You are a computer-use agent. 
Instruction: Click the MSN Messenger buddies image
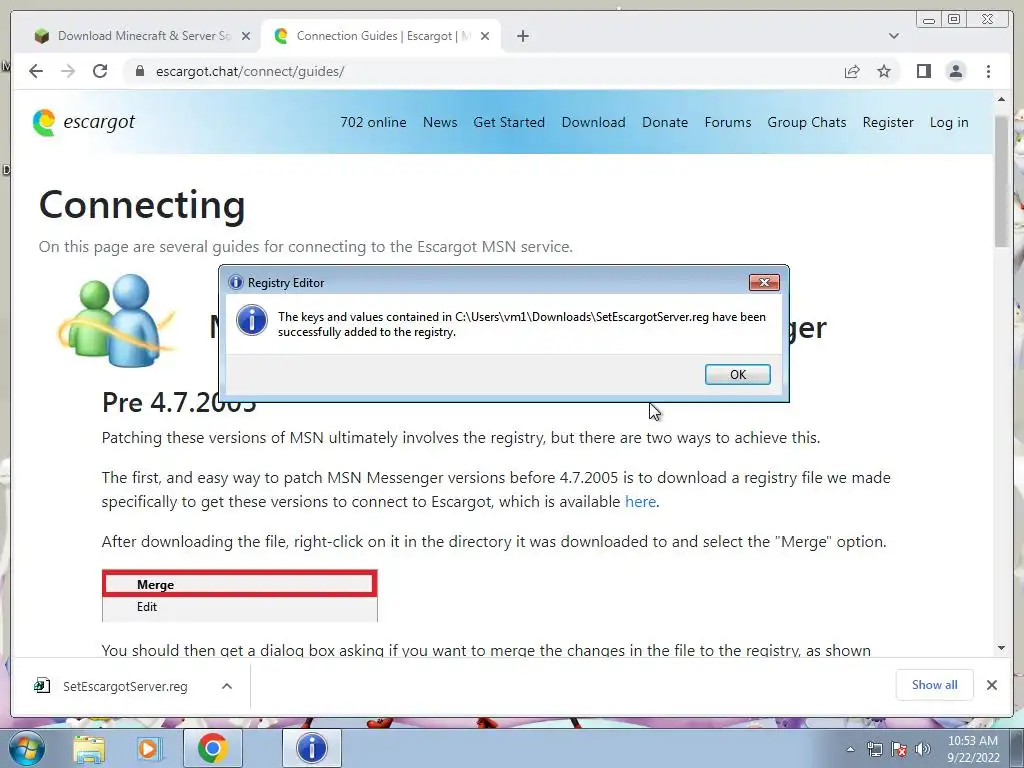[x=116, y=320]
